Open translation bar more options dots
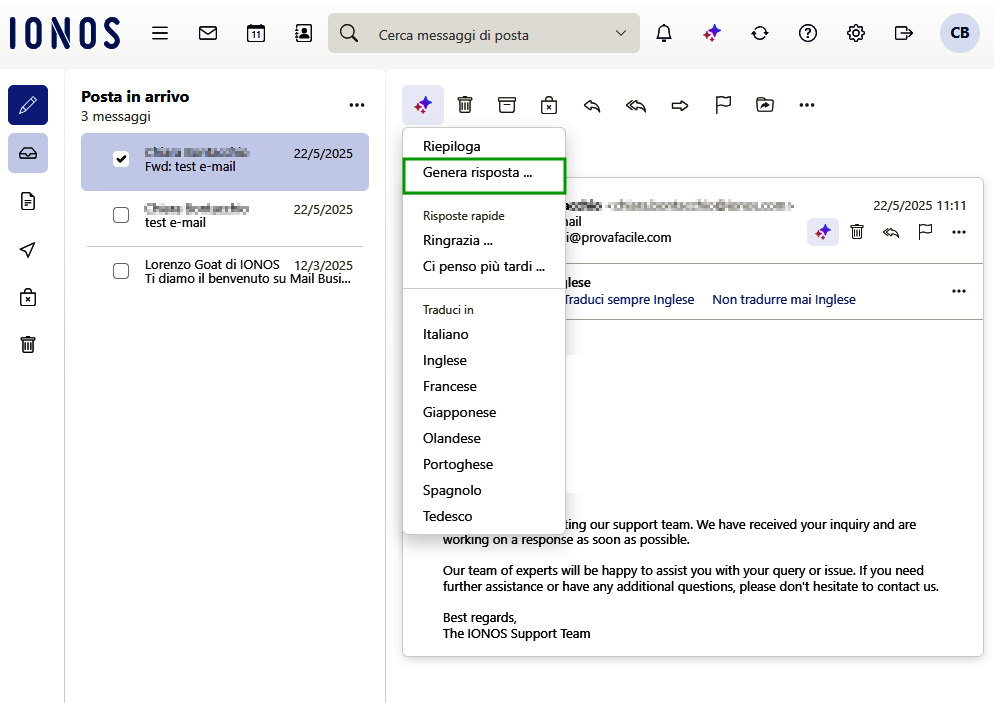The width and height of the screenshot is (994, 703). pyautogui.click(x=958, y=291)
